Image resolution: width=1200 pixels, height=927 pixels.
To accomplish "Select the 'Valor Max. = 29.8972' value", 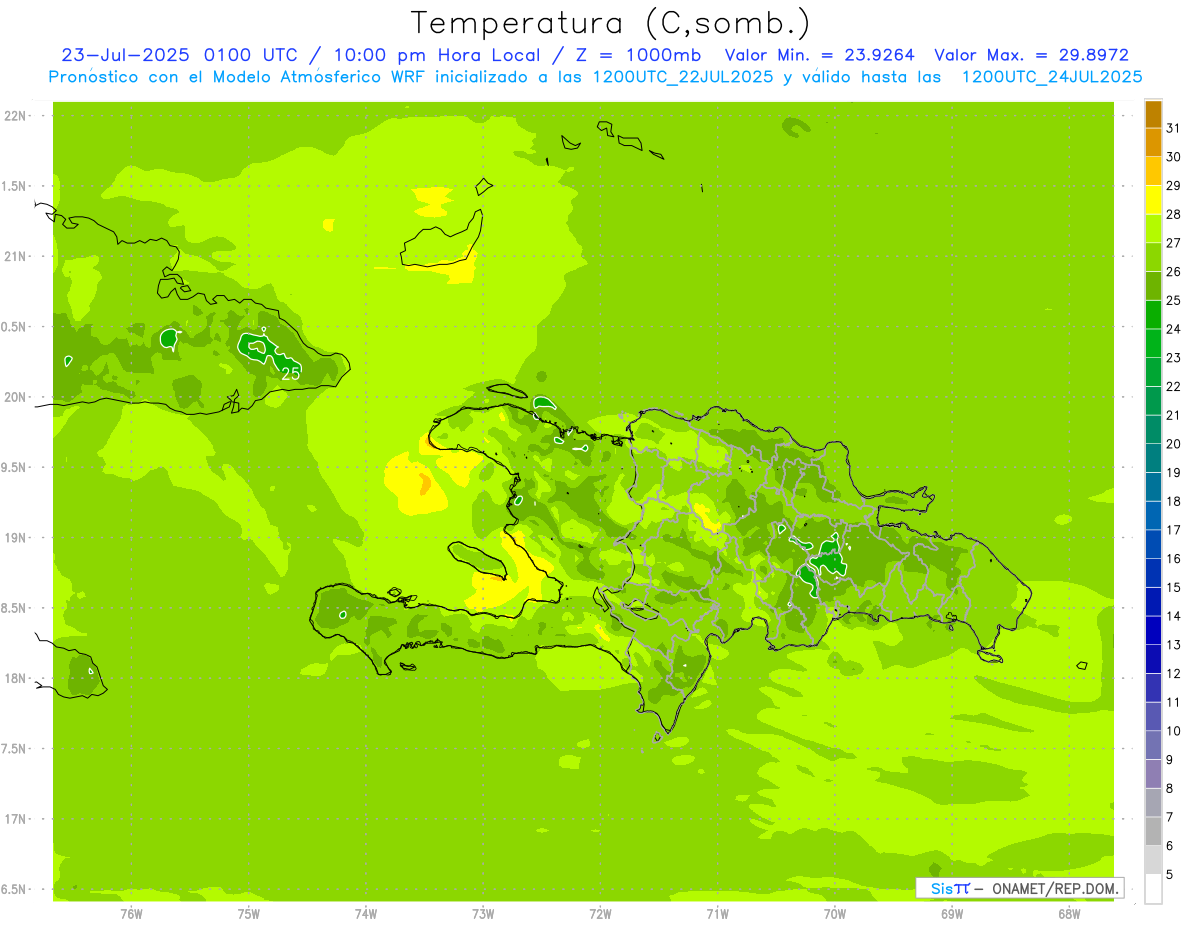I will point(1031,55).
